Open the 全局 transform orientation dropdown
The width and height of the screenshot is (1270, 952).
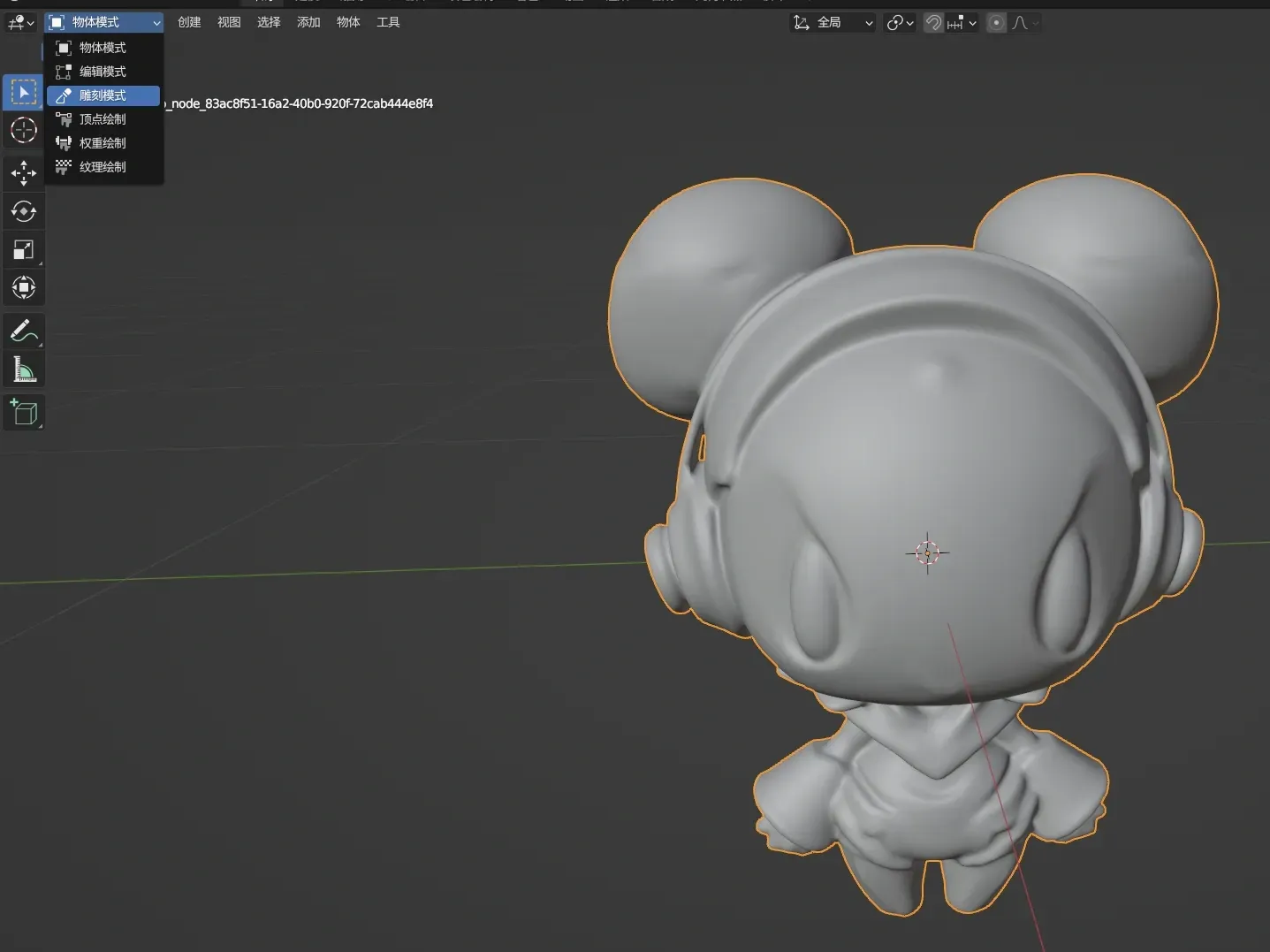833,23
